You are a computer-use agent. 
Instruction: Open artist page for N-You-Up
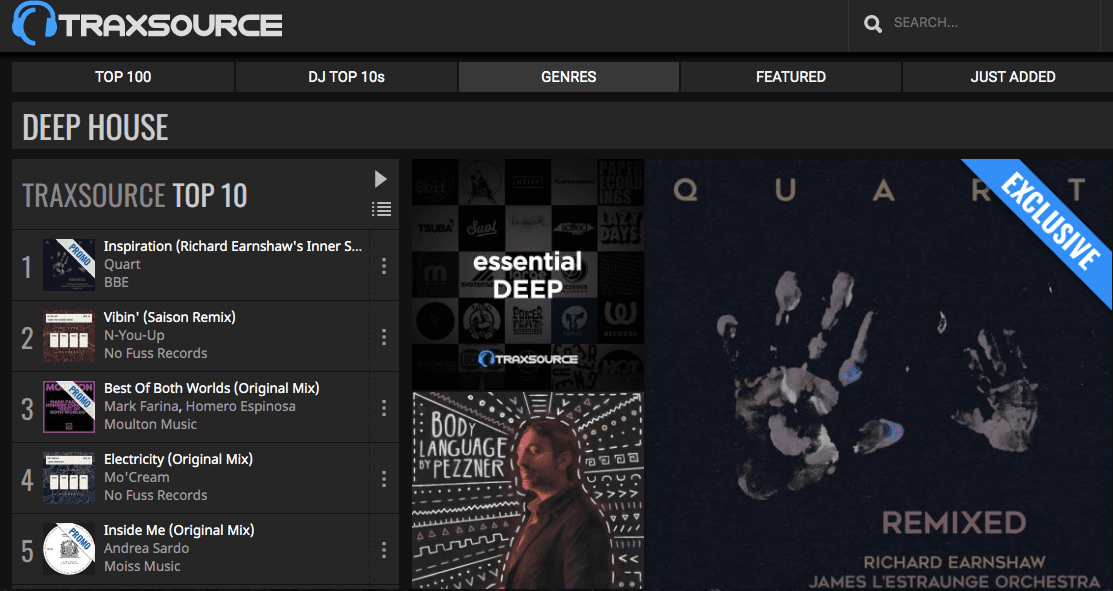(134, 335)
